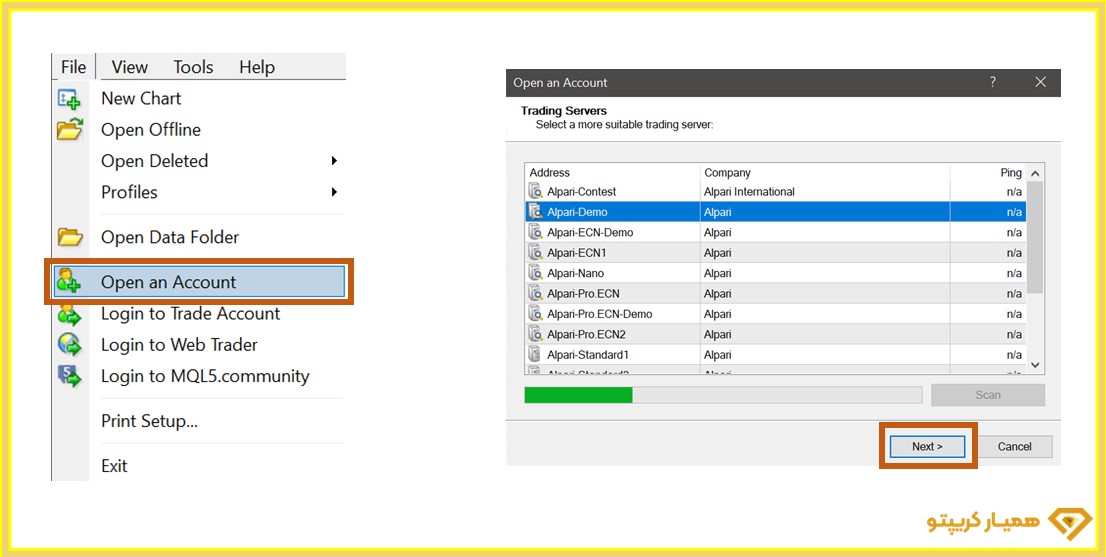Viewport: 1106px width, 557px height.
Task: Click the green scan progress bar
Action: click(x=578, y=395)
